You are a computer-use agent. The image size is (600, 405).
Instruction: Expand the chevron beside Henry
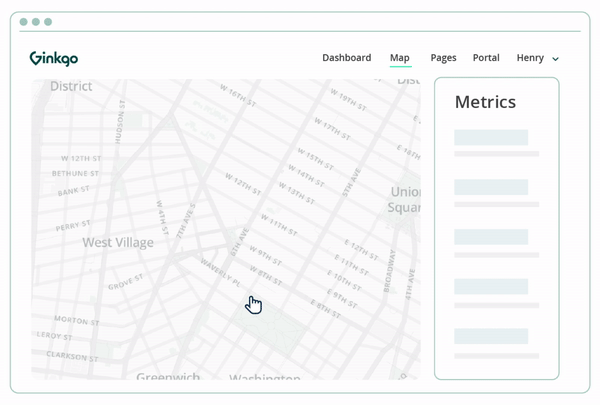[x=556, y=59]
